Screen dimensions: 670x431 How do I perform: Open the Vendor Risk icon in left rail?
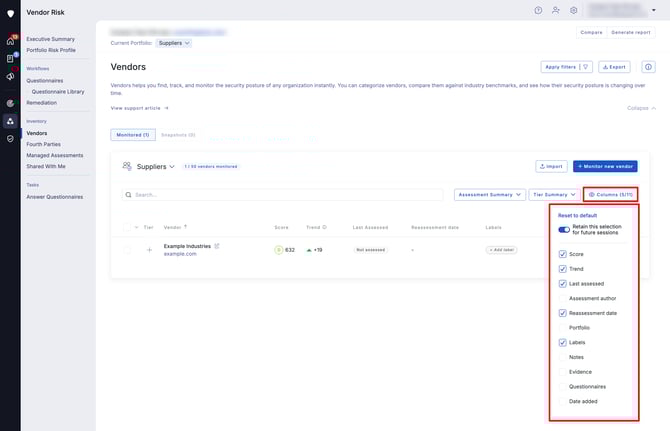(x=10, y=121)
